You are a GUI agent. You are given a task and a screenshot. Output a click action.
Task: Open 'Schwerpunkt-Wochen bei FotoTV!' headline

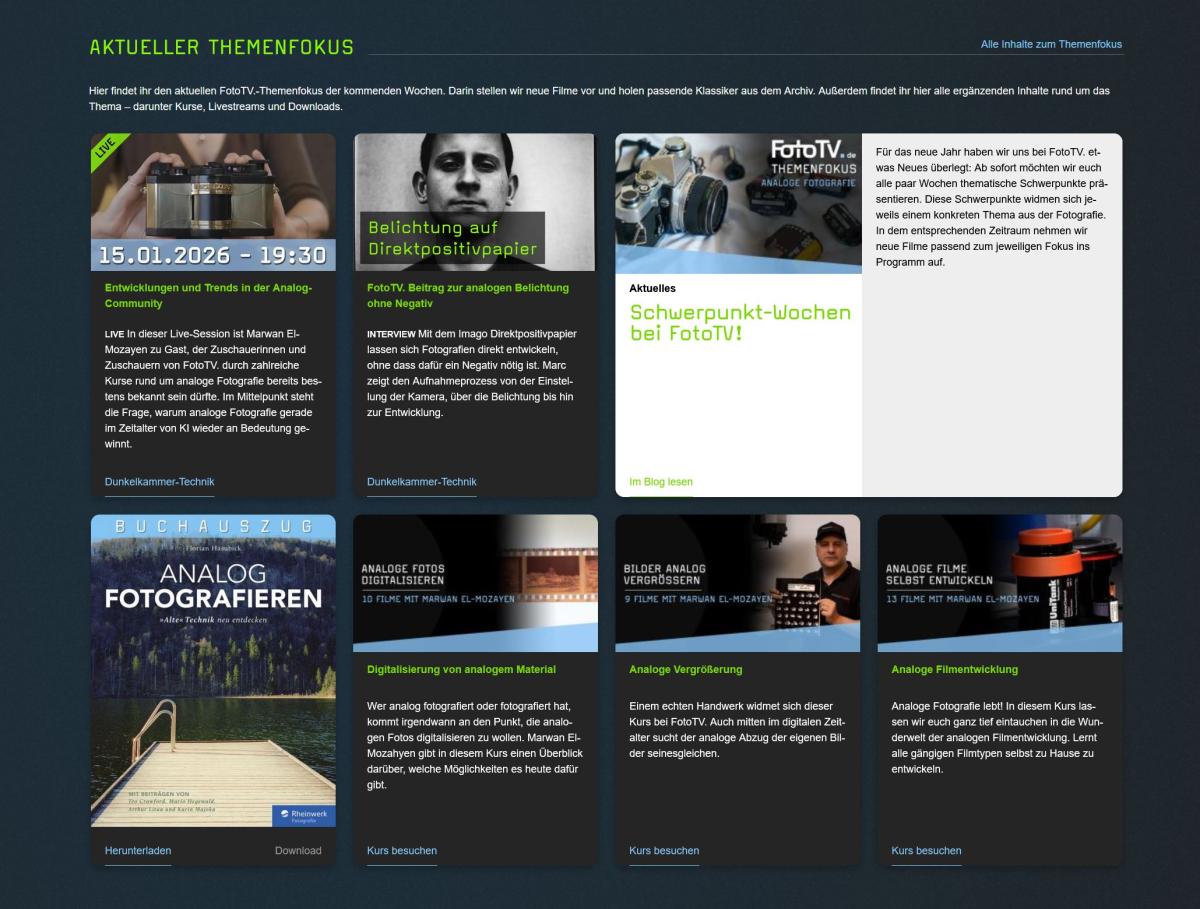pyautogui.click(x=740, y=322)
